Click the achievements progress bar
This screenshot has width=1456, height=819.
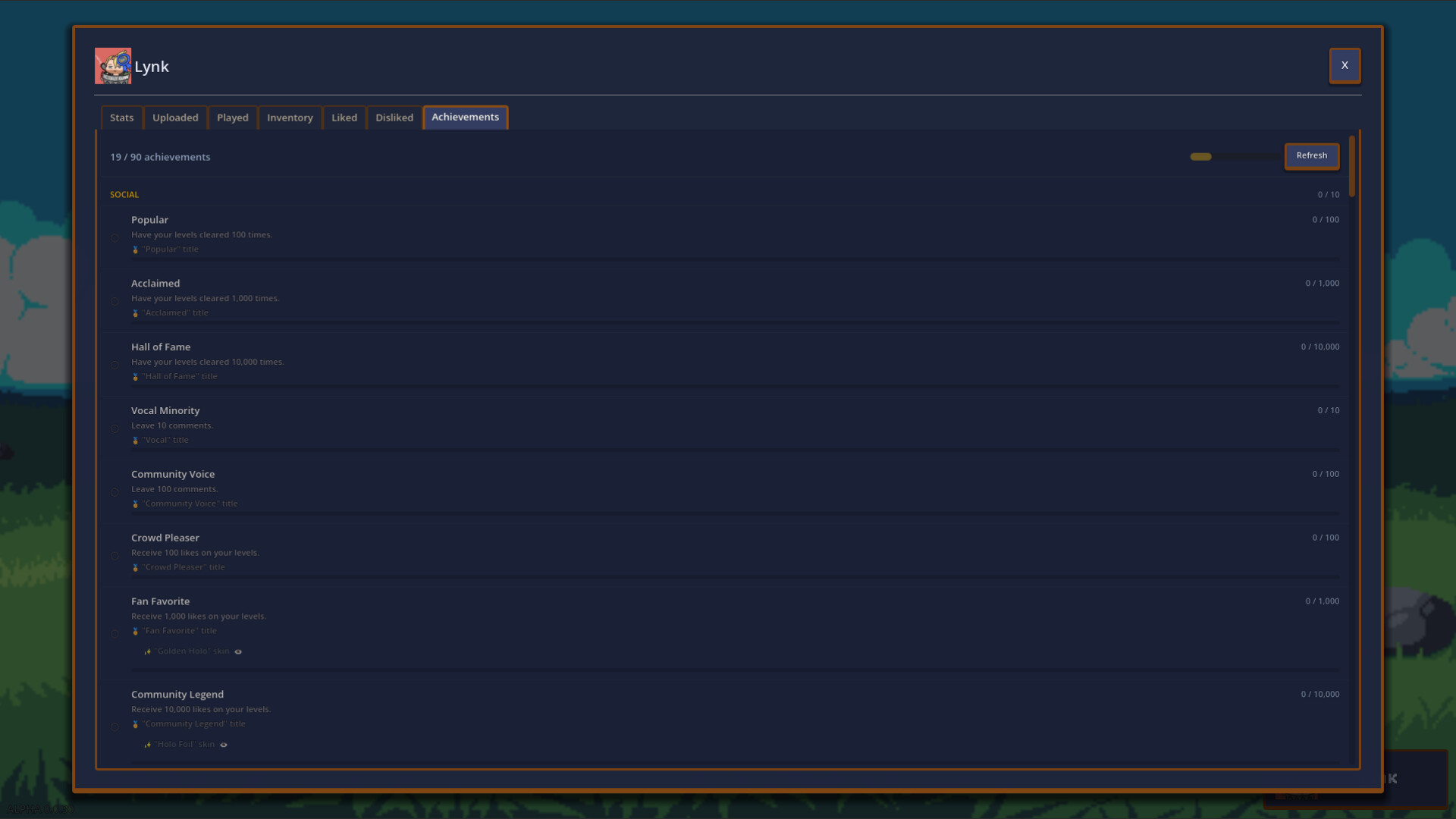click(1235, 157)
